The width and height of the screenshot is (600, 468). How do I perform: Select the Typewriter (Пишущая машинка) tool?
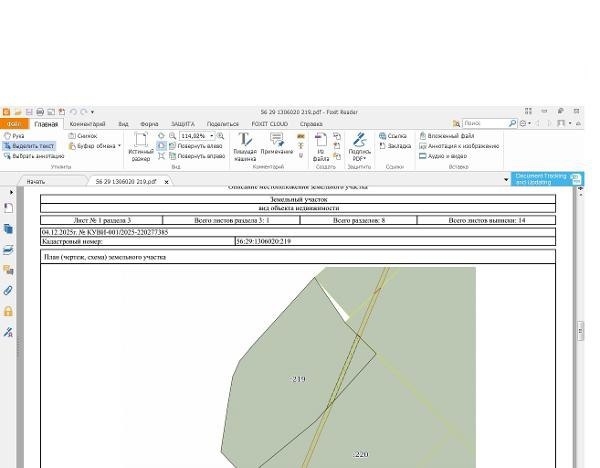(x=245, y=147)
